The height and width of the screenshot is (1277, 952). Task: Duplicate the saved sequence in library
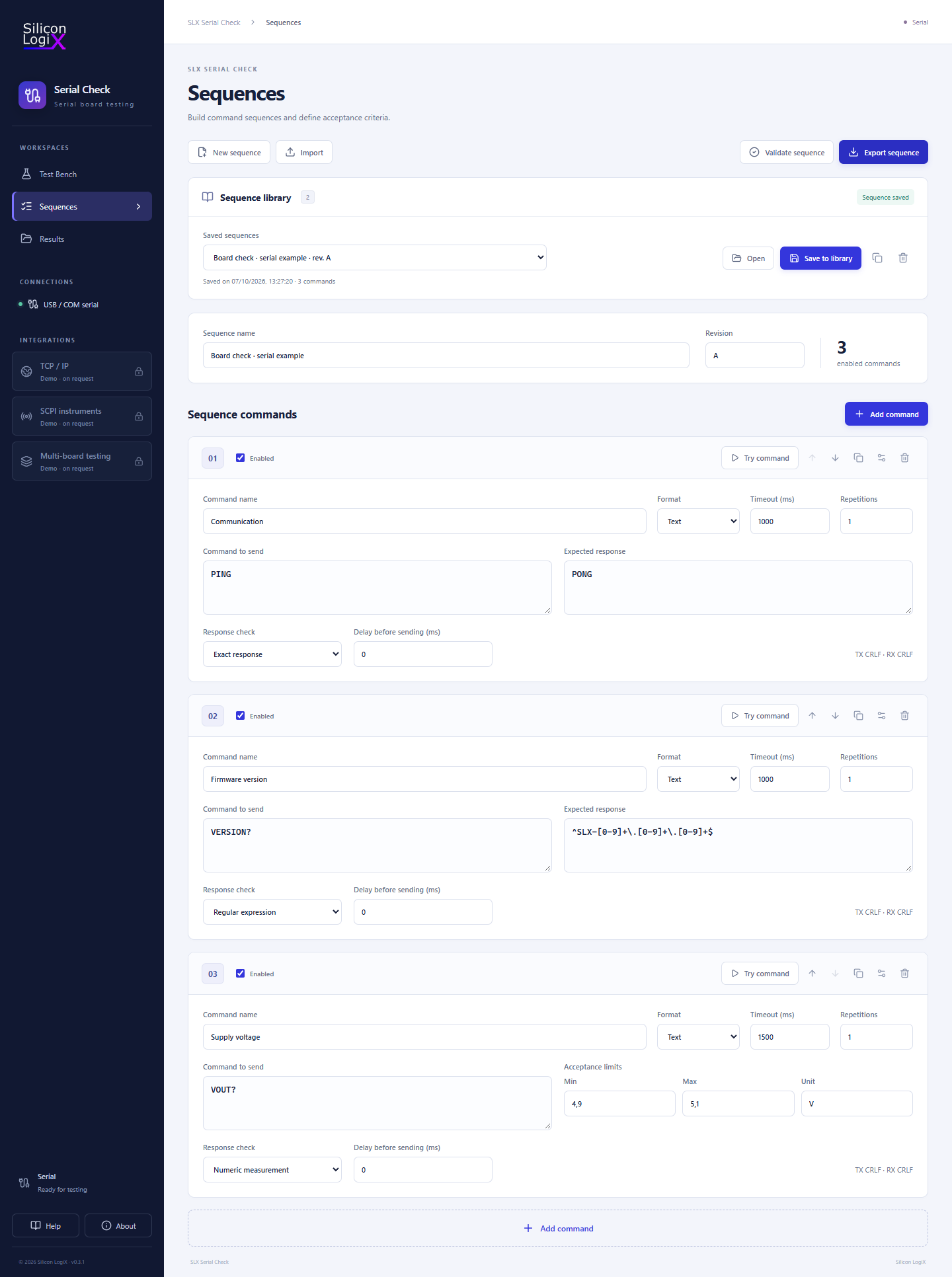pos(877,258)
